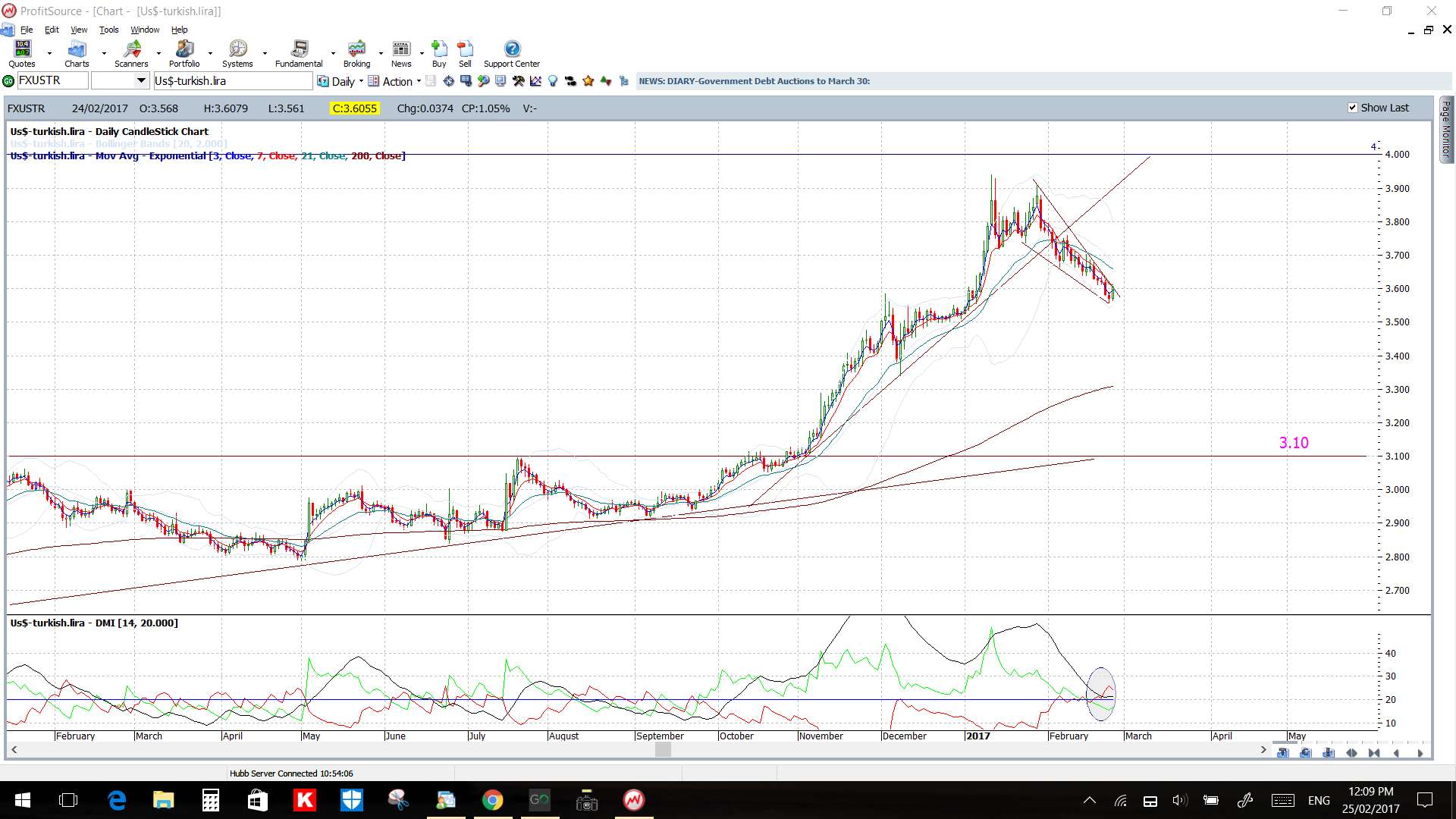Expand the Quotes dropdown arrow
Screen dimensions: 1456x819
49,53
